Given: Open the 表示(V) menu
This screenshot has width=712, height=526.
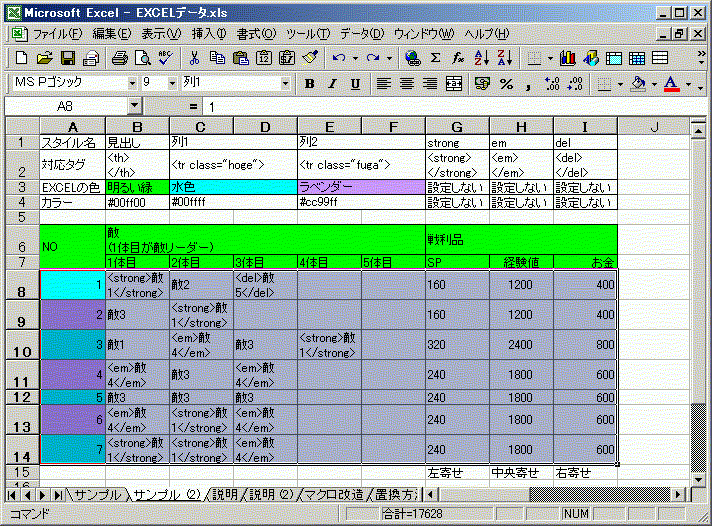Looking at the screenshot, I should [x=161, y=34].
